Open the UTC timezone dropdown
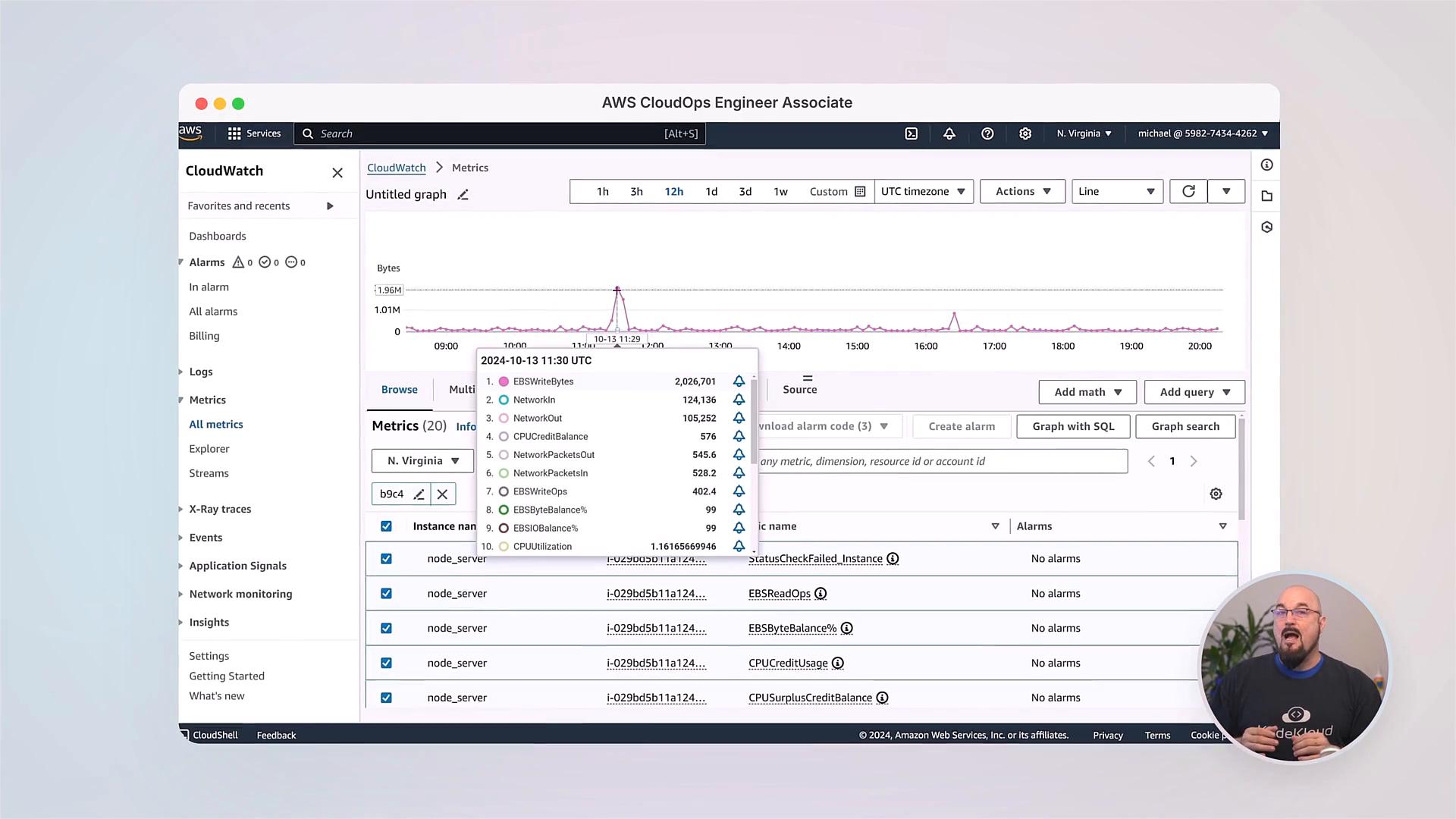Image resolution: width=1456 pixels, height=819 pixels. click(x=924, y=191)
